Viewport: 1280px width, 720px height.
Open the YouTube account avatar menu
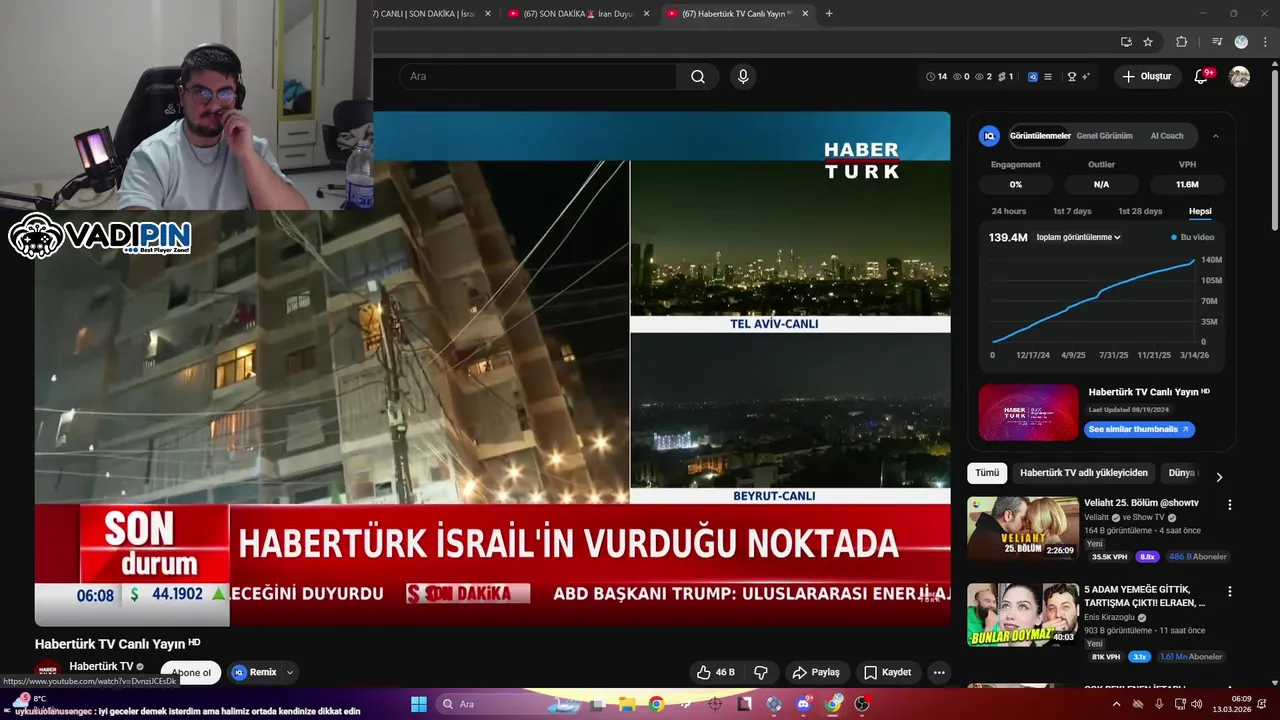[x=1239, y=76]
